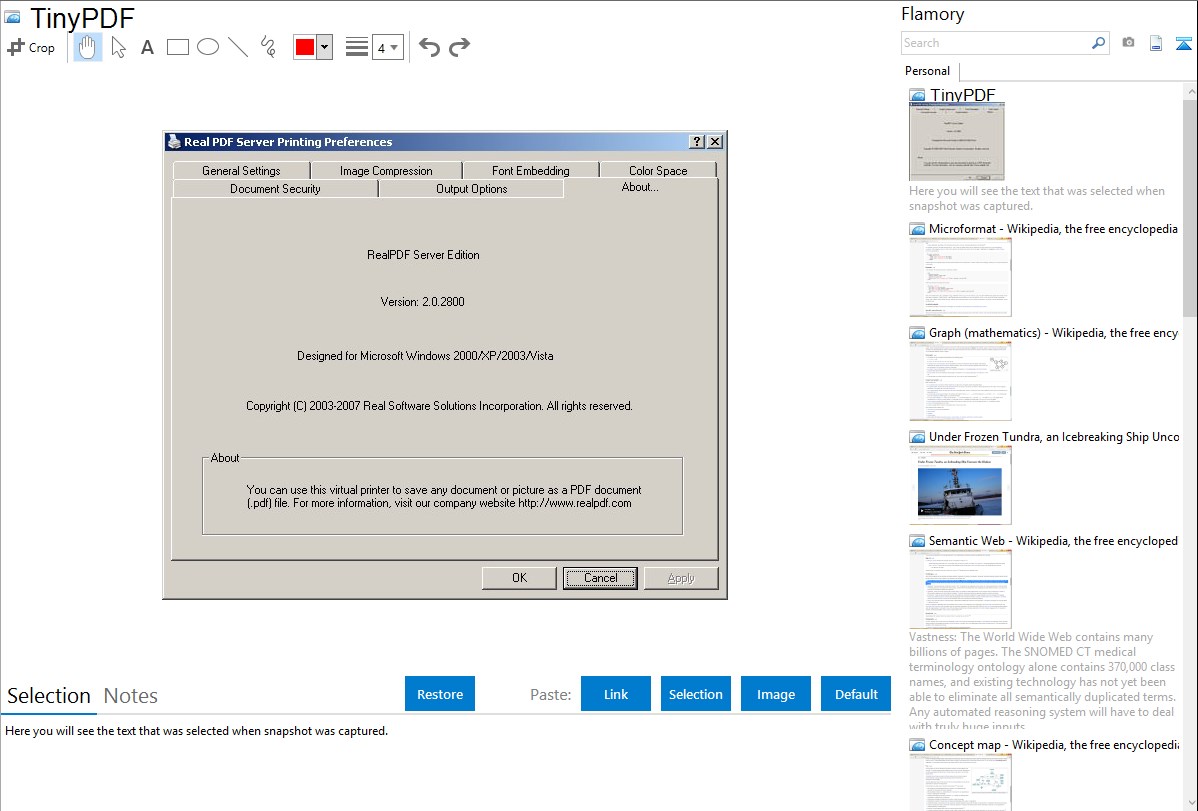This screenshot has width=1198, height=811.
Task: Click the Flamory search box
Action: [x=996, y=43]
